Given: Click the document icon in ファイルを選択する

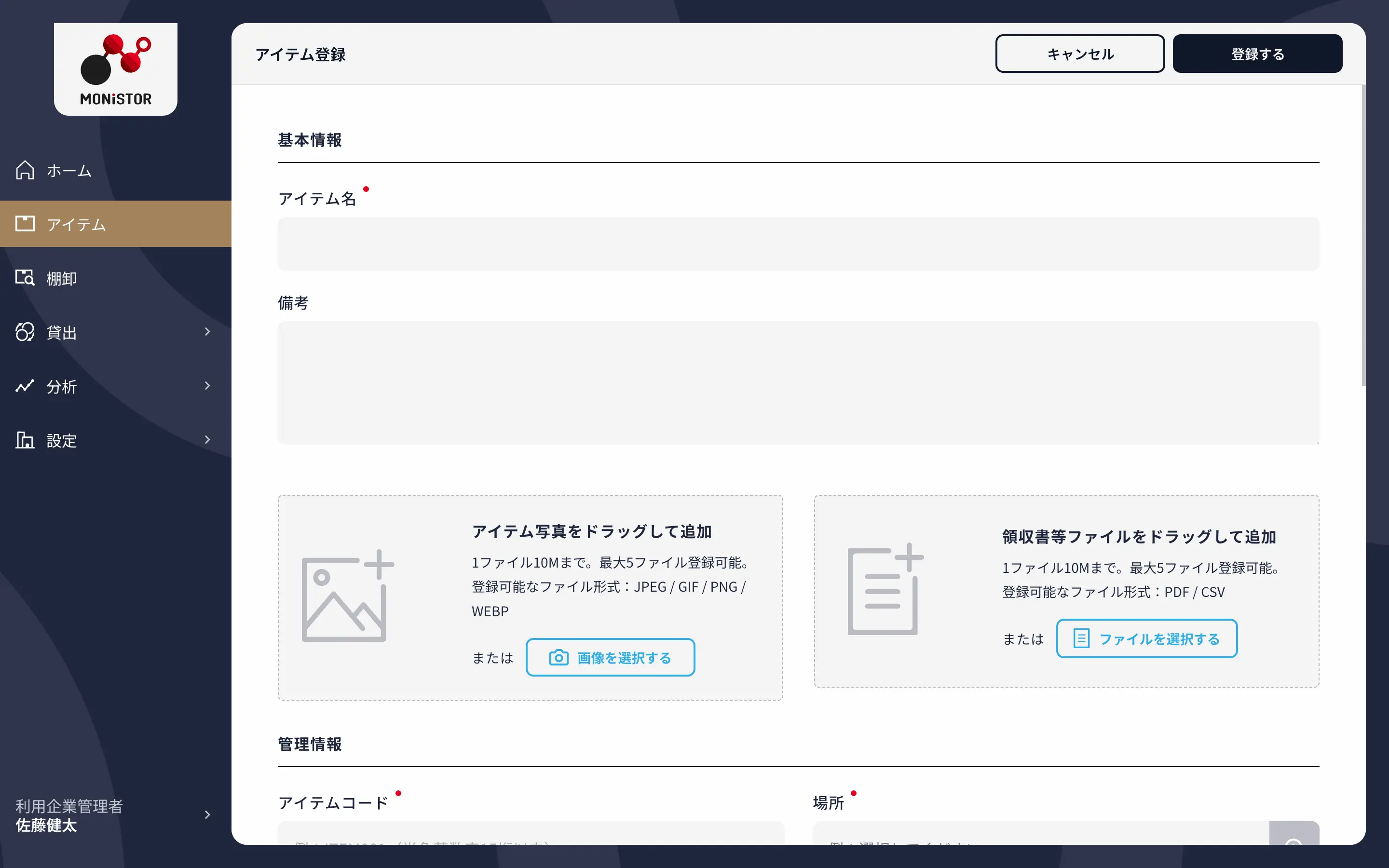Looking at the screenshot, I should 1081,638.
